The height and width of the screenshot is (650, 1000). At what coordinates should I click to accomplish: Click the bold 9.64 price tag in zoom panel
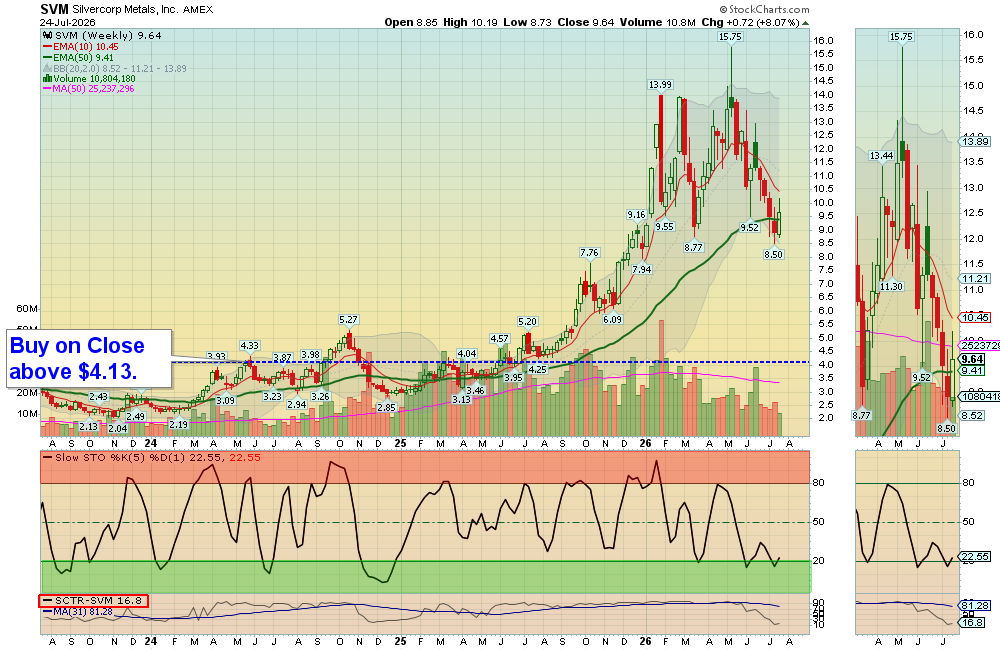973,359
